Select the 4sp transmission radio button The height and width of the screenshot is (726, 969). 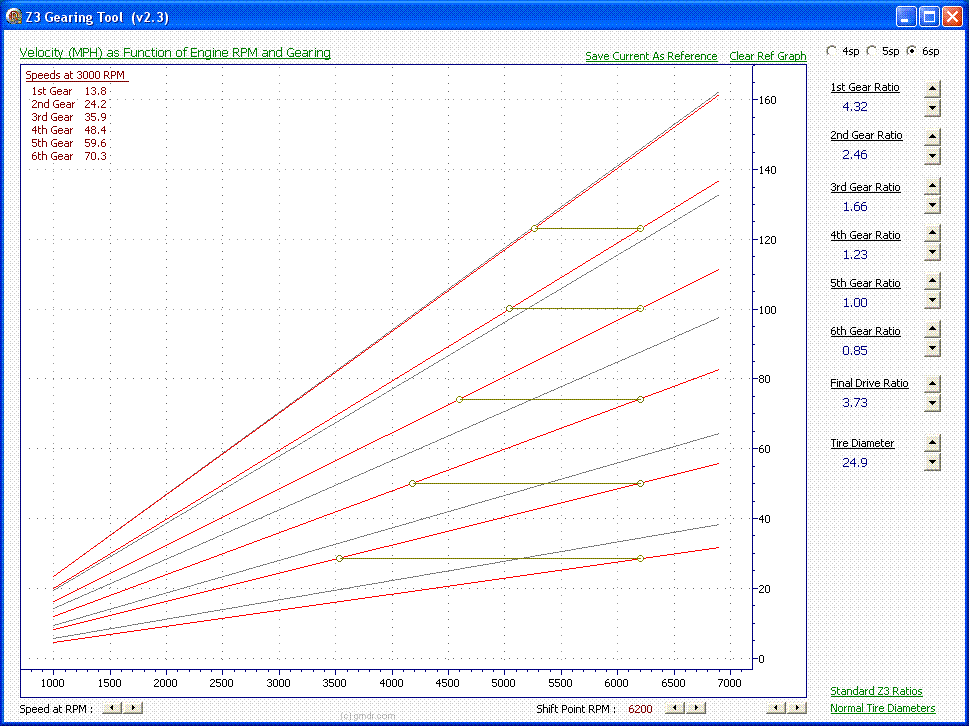click(832, 51)
